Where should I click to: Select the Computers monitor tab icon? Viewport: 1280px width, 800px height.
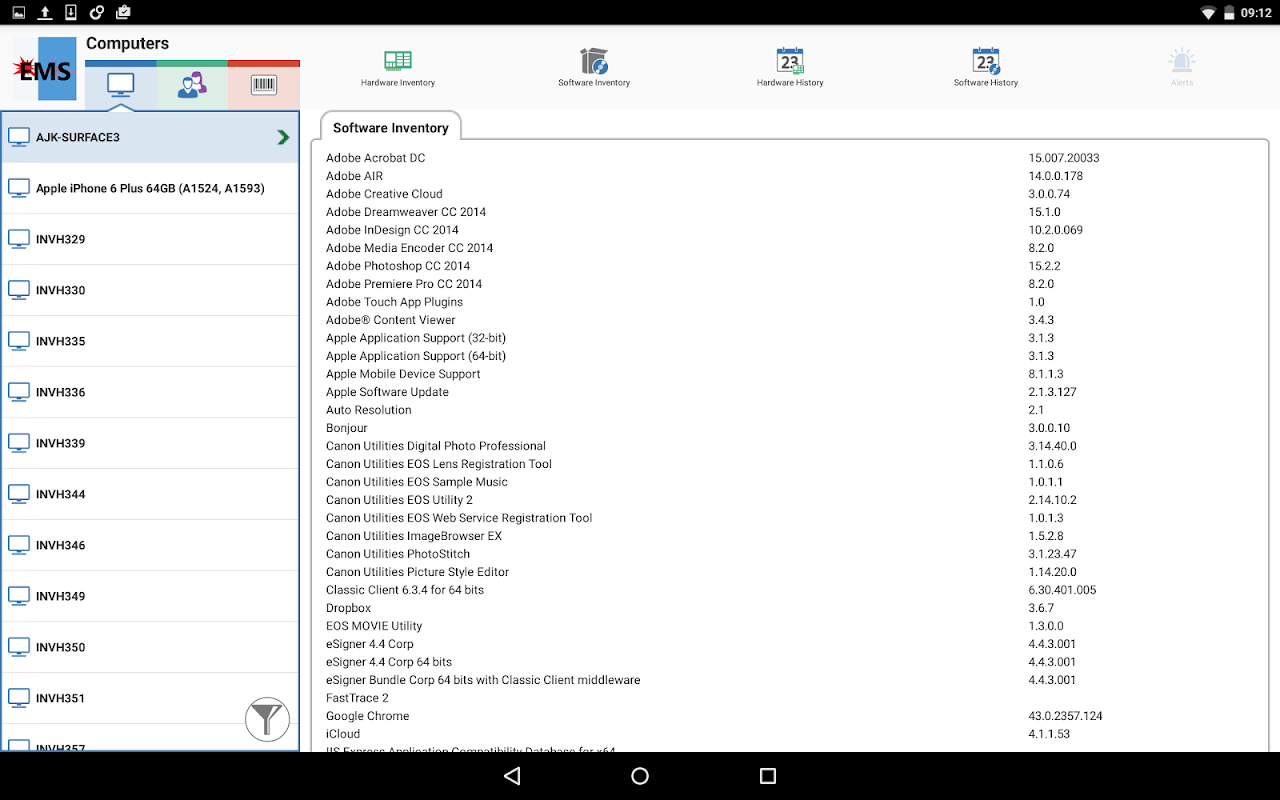(x=121, y=85)
